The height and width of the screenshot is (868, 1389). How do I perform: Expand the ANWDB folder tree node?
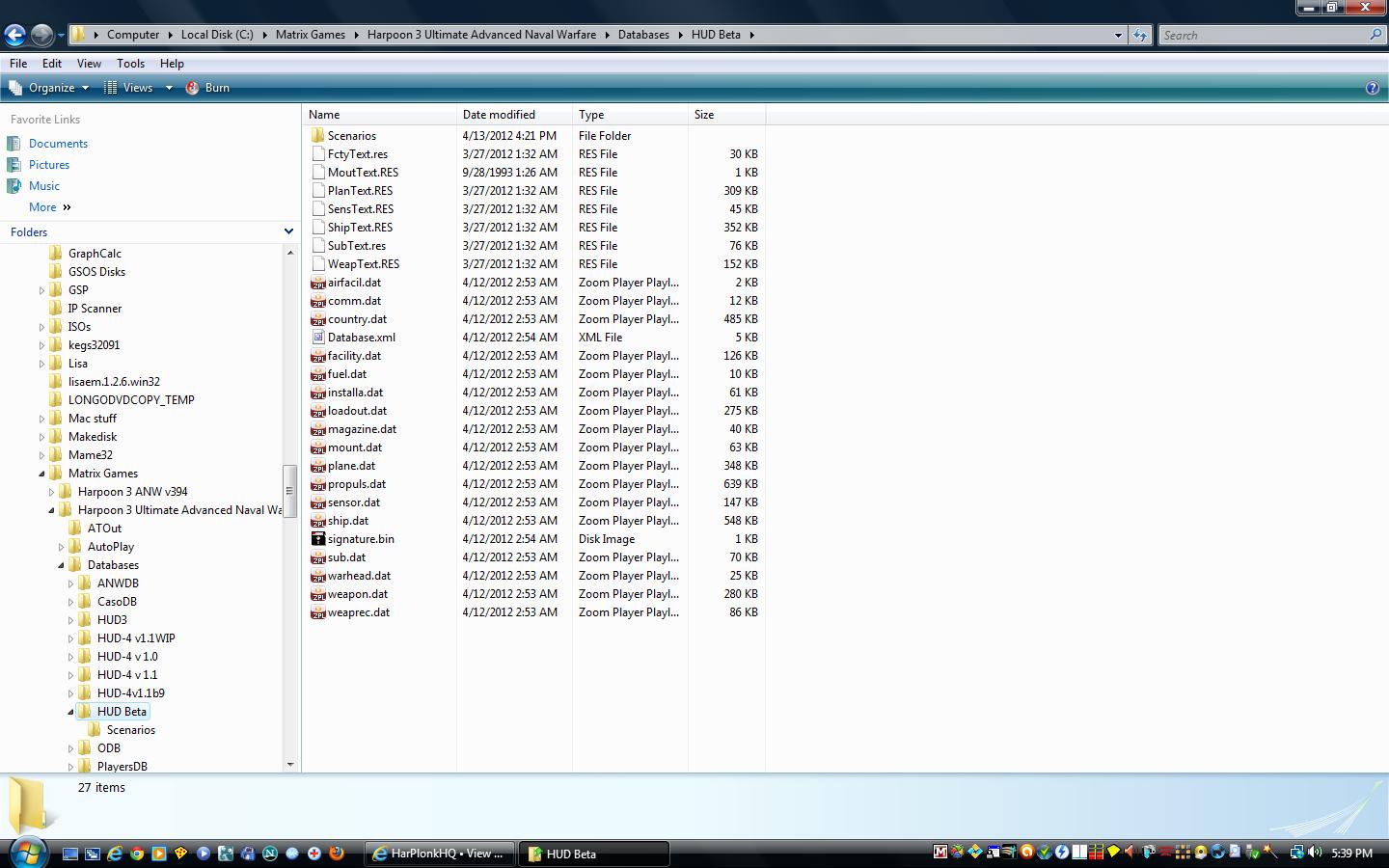70,583
